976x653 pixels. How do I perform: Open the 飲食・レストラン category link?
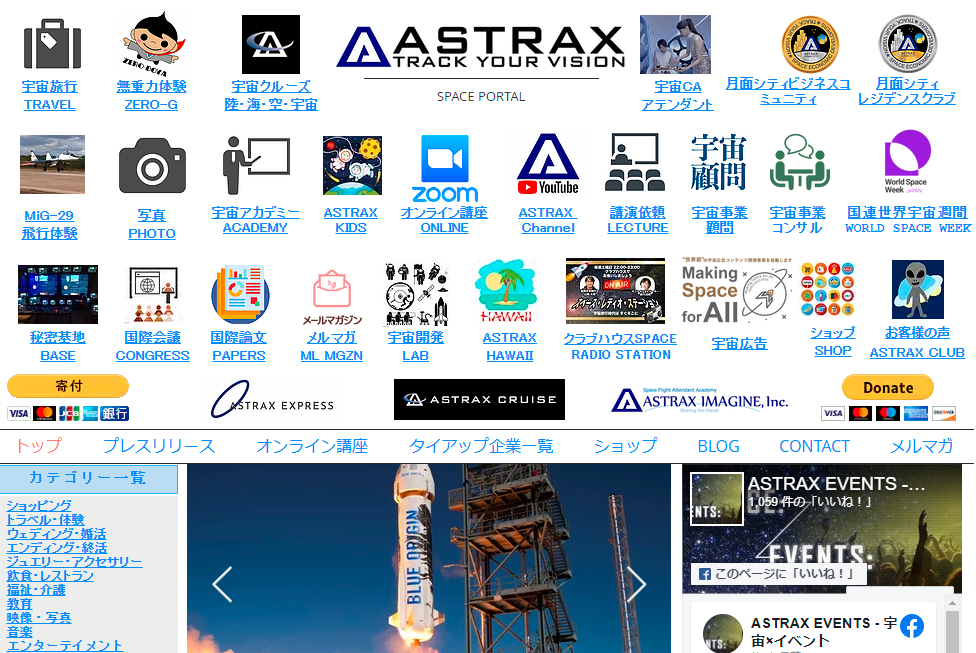pos(50,576)
